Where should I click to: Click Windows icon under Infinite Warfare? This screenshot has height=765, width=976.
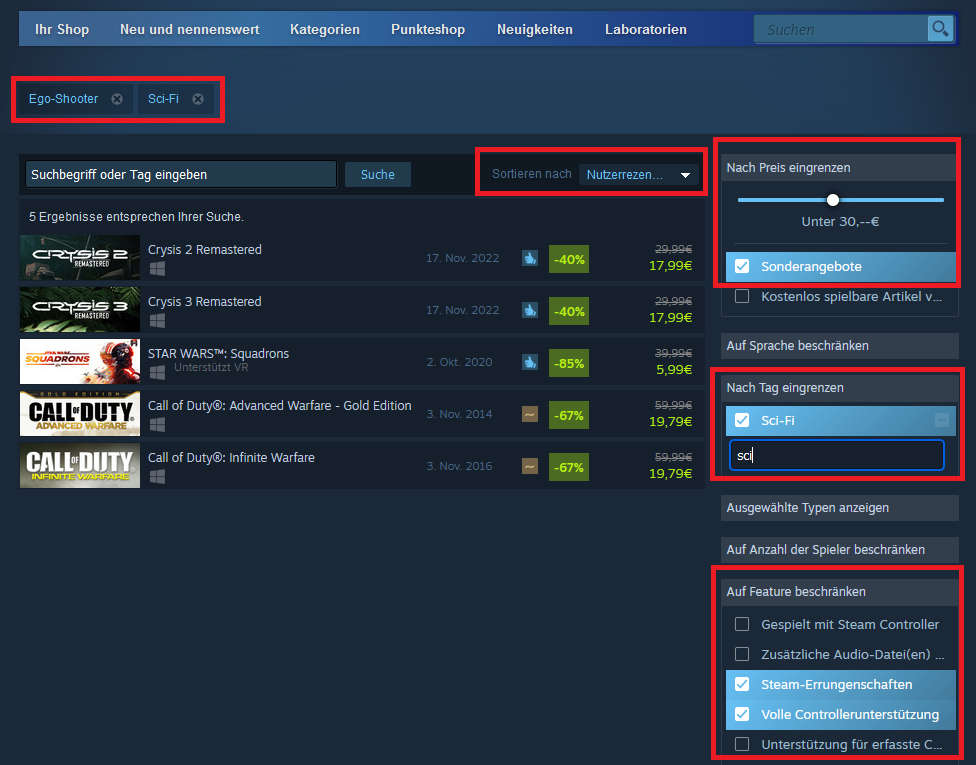(157, 476)
